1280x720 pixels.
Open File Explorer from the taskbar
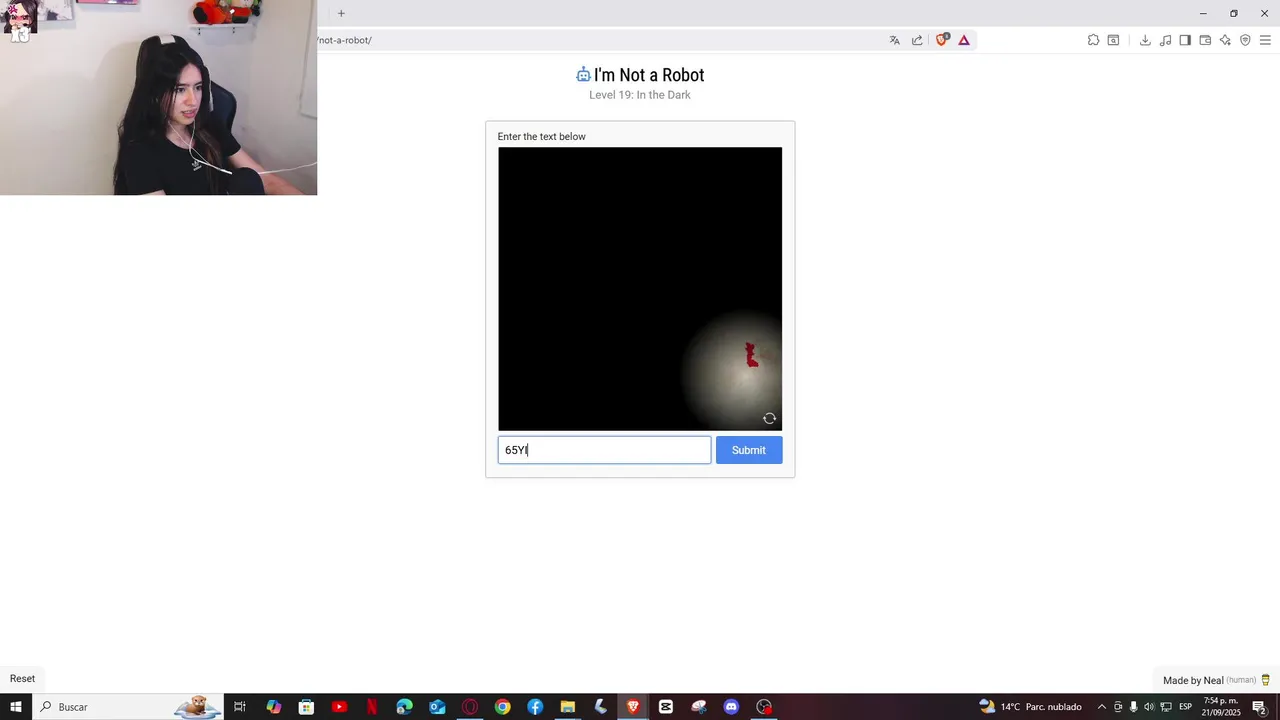coord(567,707)
